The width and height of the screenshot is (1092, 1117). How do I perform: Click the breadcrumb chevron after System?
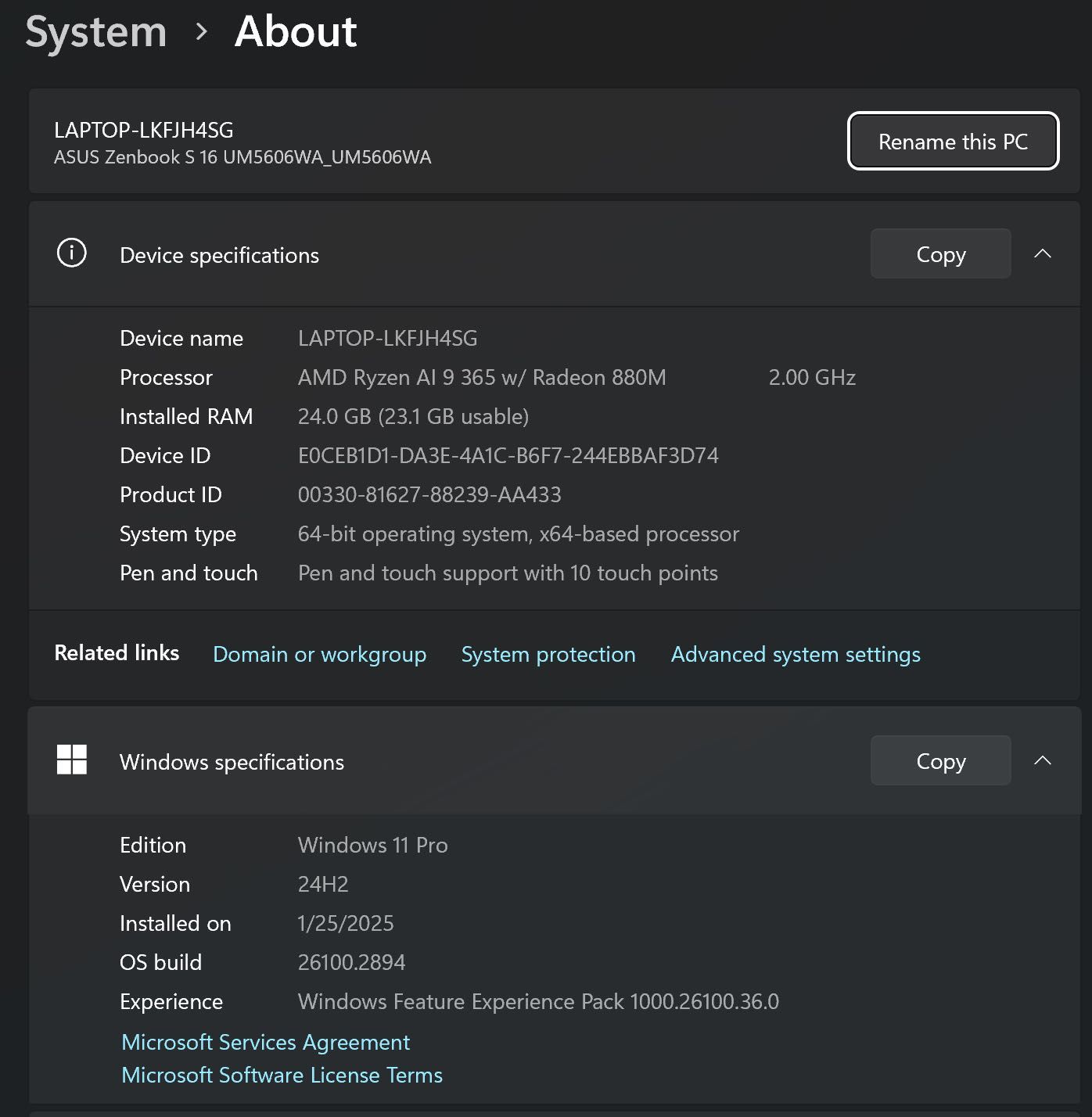point(202,31)
